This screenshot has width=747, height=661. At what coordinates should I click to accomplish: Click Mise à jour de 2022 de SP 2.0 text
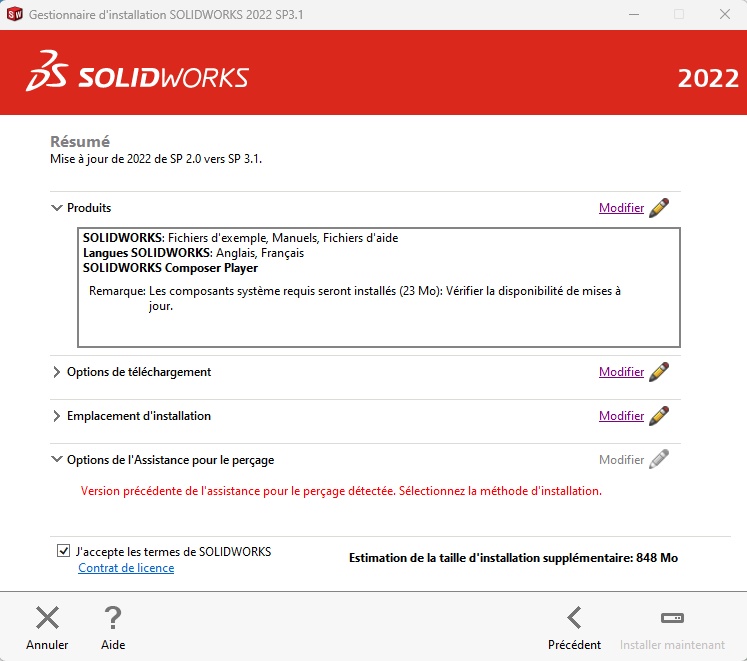[x=156, y=159]
